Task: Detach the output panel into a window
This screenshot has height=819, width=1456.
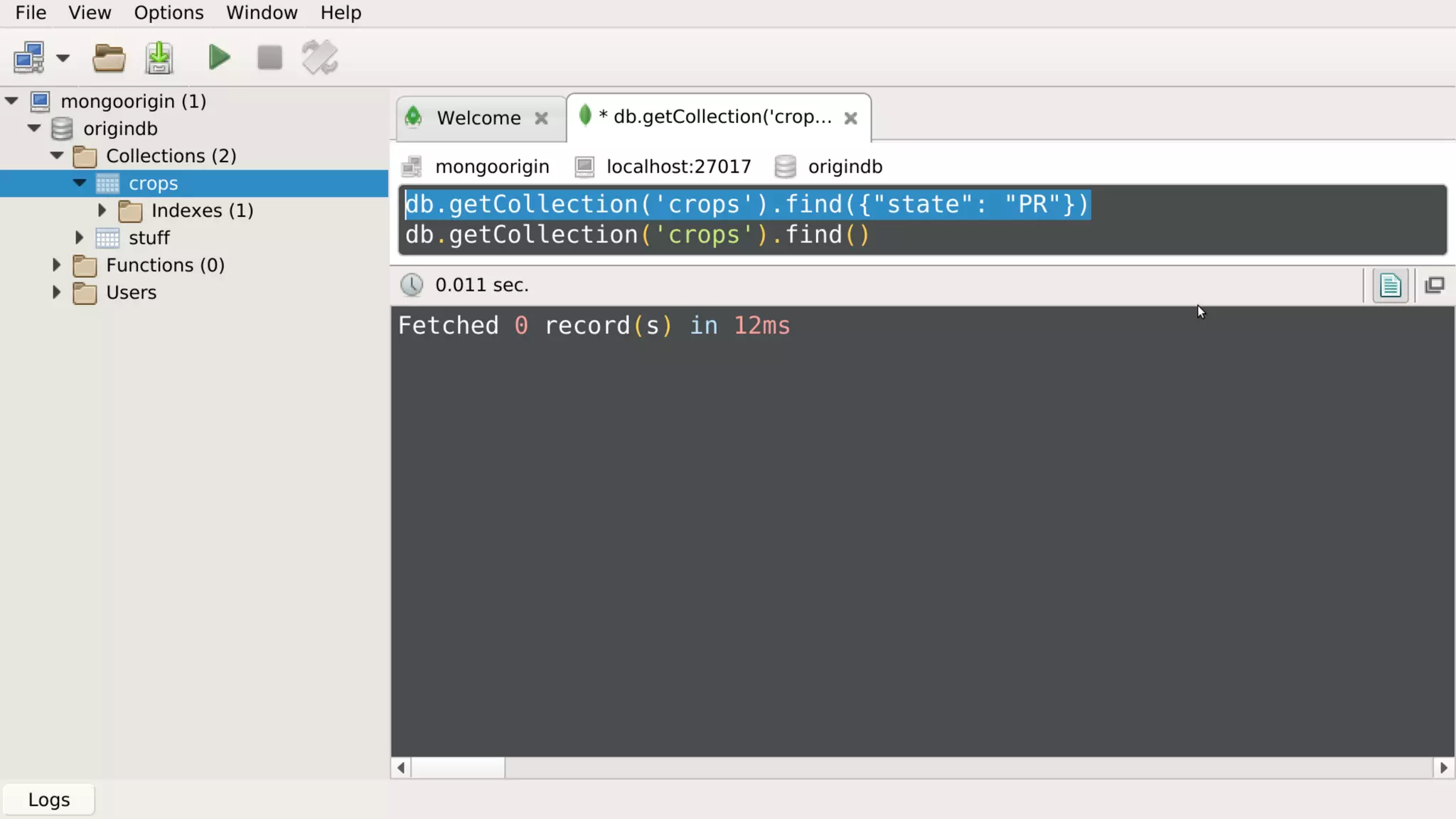Action: pyautogui.click(x=1434, y=286)
